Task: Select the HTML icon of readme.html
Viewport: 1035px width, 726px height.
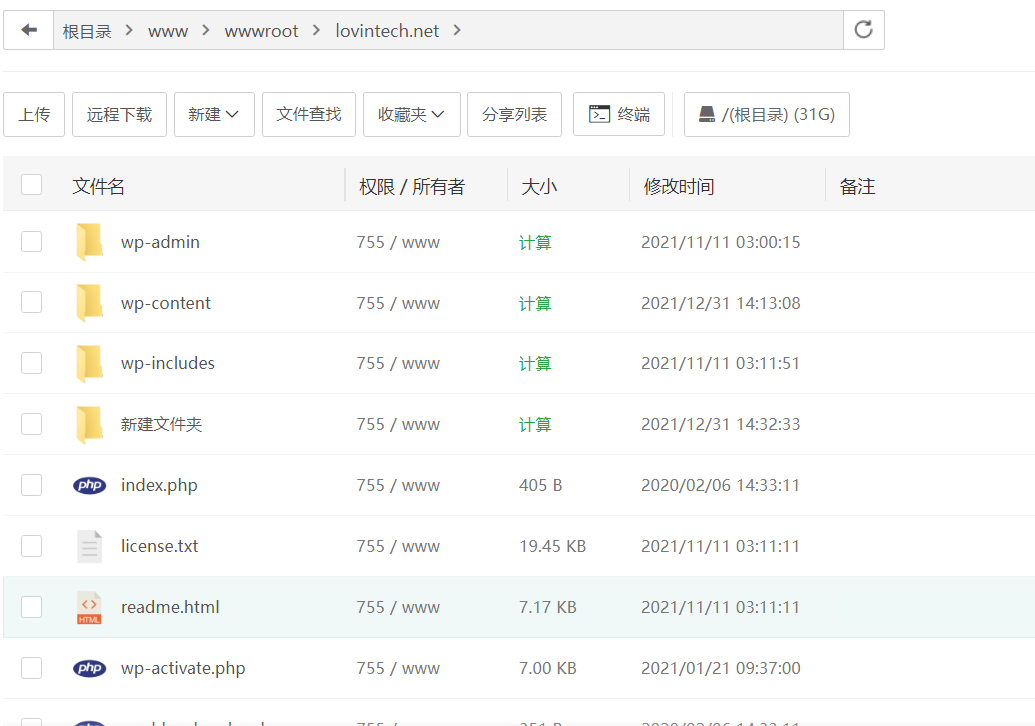Action: coord(89,607)
